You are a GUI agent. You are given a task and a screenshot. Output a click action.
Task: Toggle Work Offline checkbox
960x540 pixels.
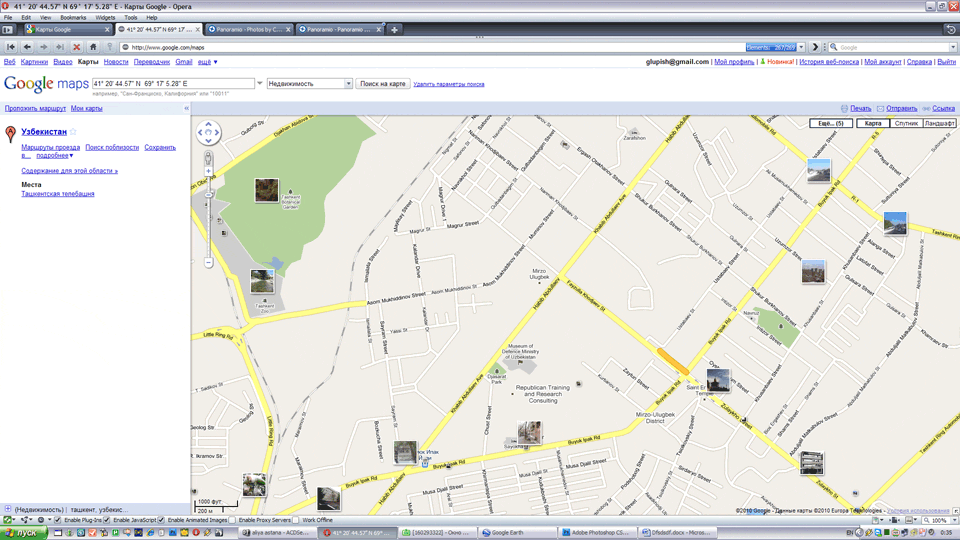tap(296, 520)
